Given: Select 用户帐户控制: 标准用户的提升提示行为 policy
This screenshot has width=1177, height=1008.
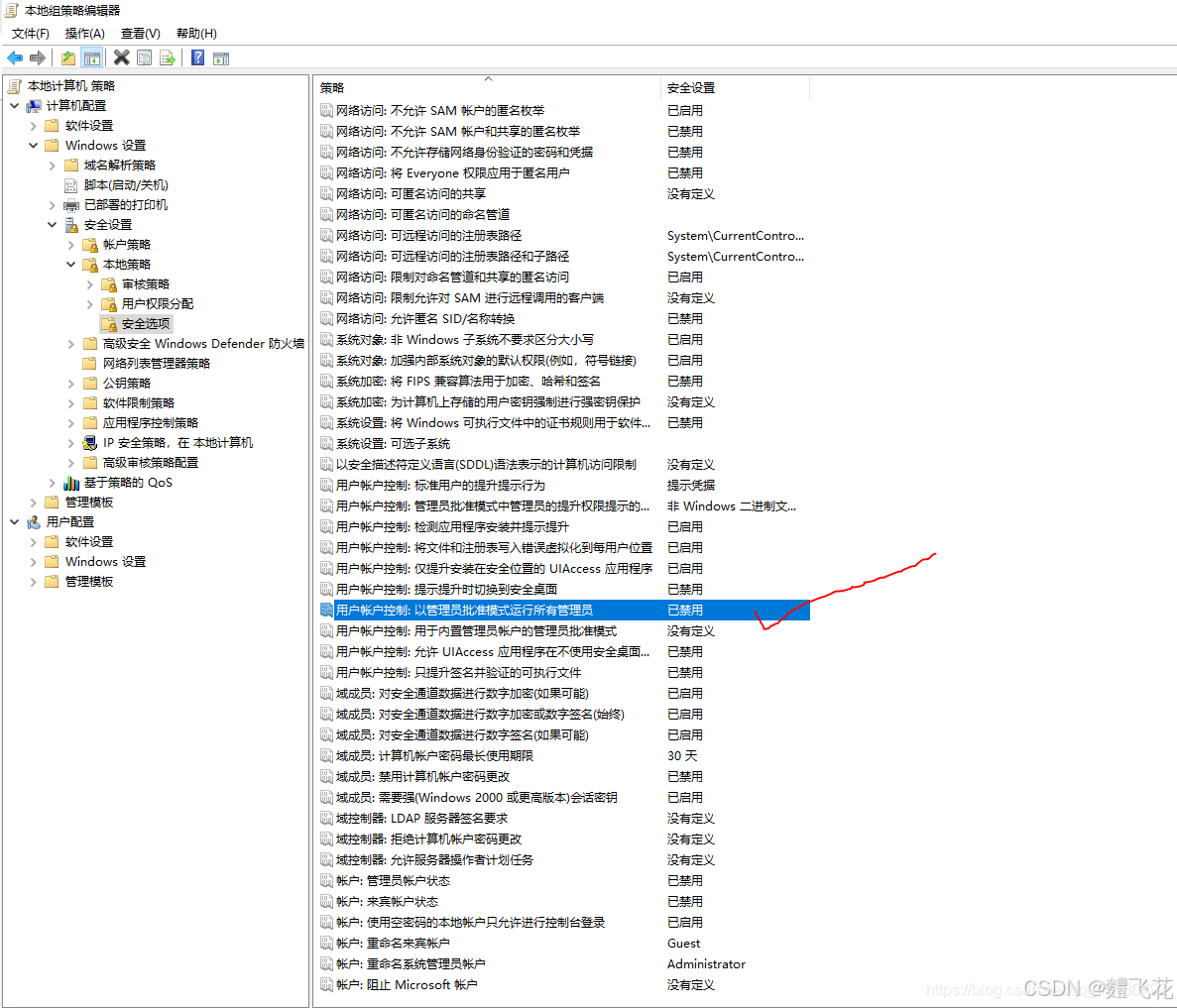Looking at the screenshot, I should 440,486.
